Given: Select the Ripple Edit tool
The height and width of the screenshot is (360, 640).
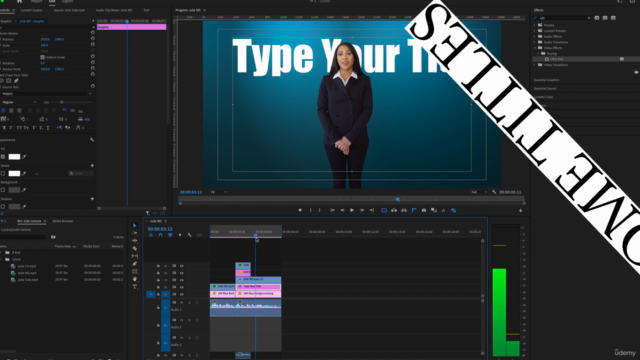Looking at the screenshot, I should [x=135, y=241].
